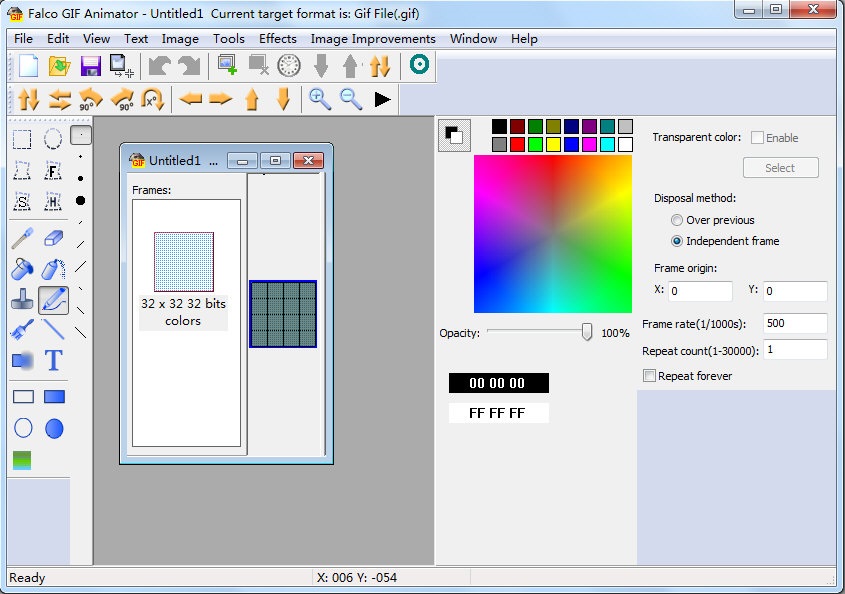Enable the Repeat forever checkbox
This screenshot has width=845, height=594.
pyautogui.click(x=650, y=376)
